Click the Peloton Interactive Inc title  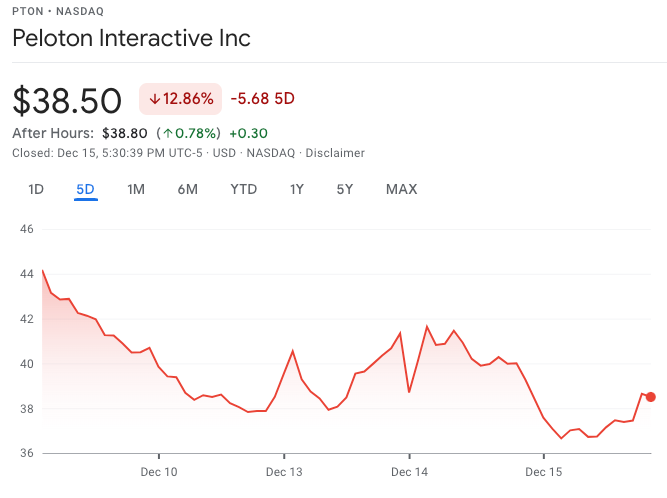[131, 38]
